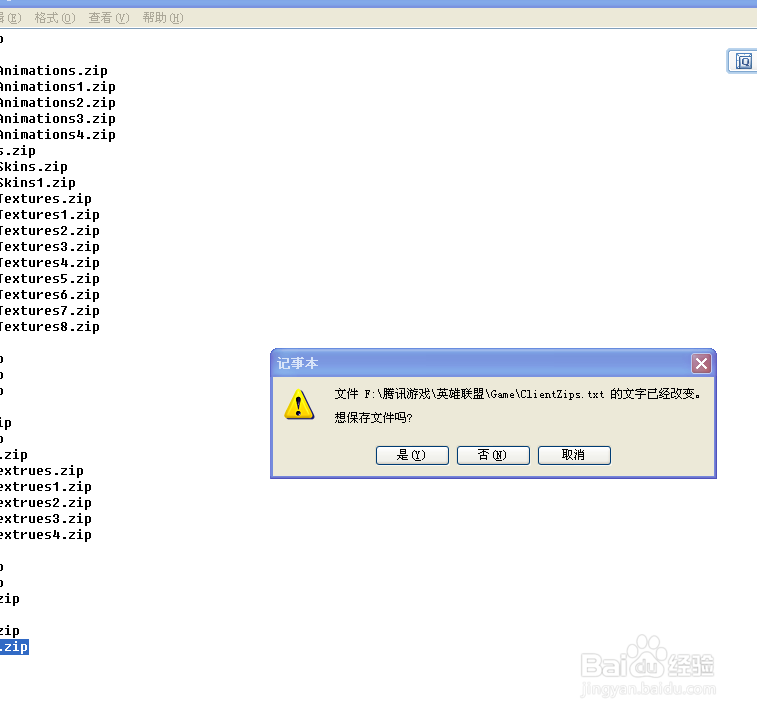Click the line extrues.zip
This screenshot has height=716, width=757.
[x=42, y=471]
